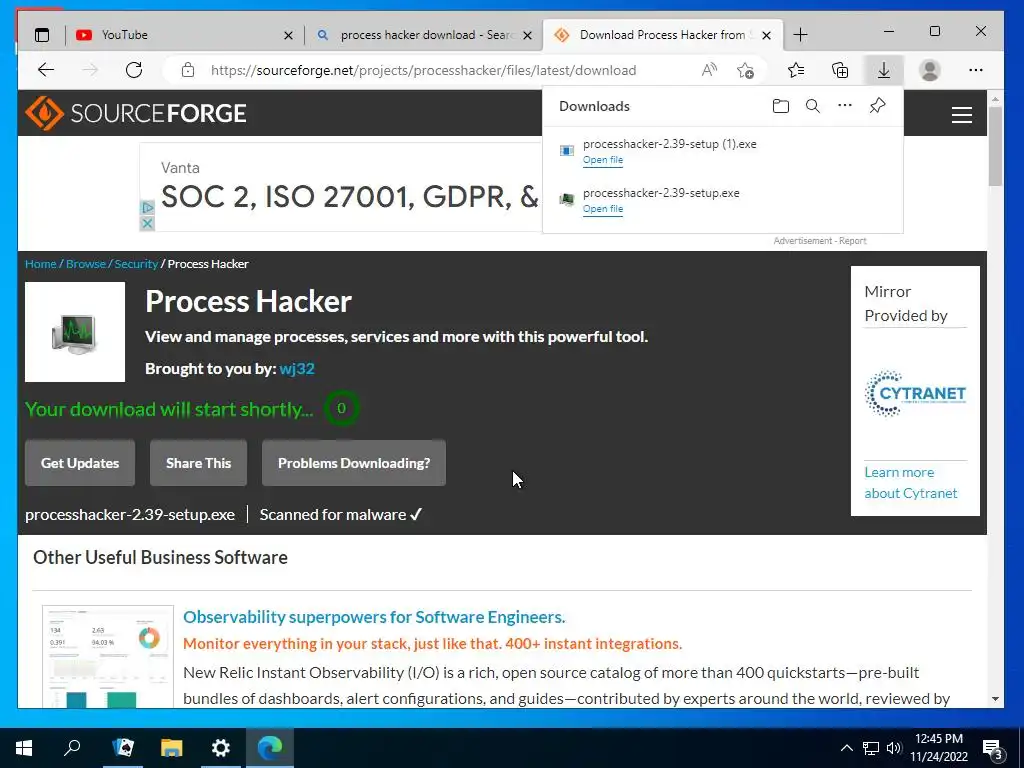Search downloads with magnifier icon

(x=812, y=106)
